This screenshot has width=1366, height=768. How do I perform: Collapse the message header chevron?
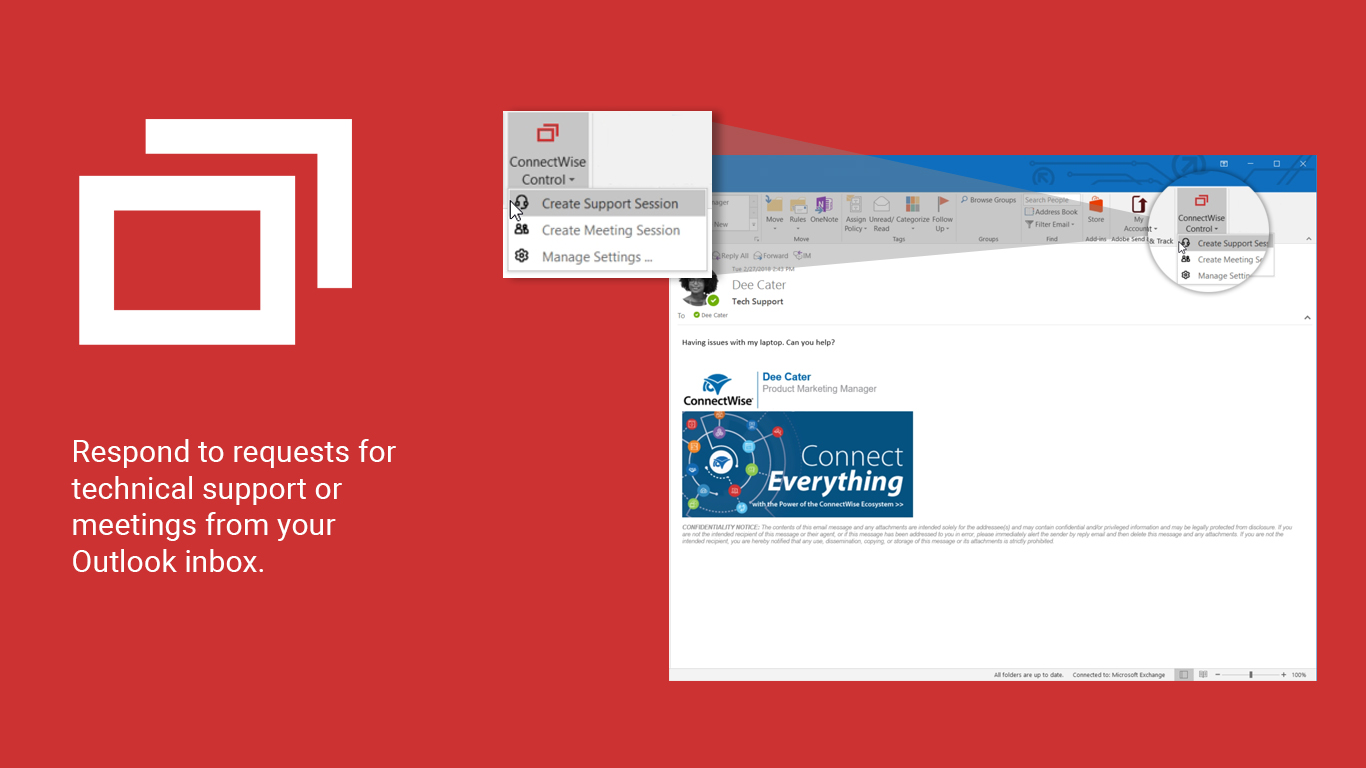click(x=1307, y=317)
